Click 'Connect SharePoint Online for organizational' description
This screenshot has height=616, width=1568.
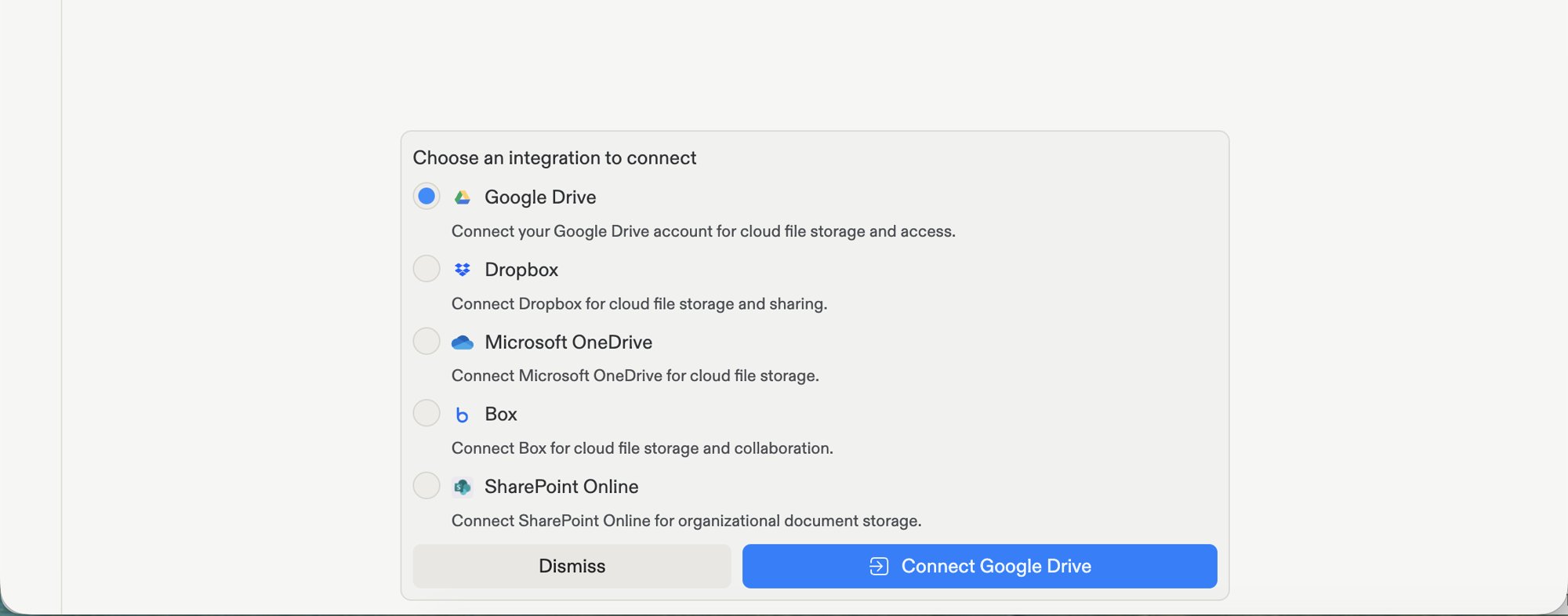pyautogui.click(x=686, y=520)
